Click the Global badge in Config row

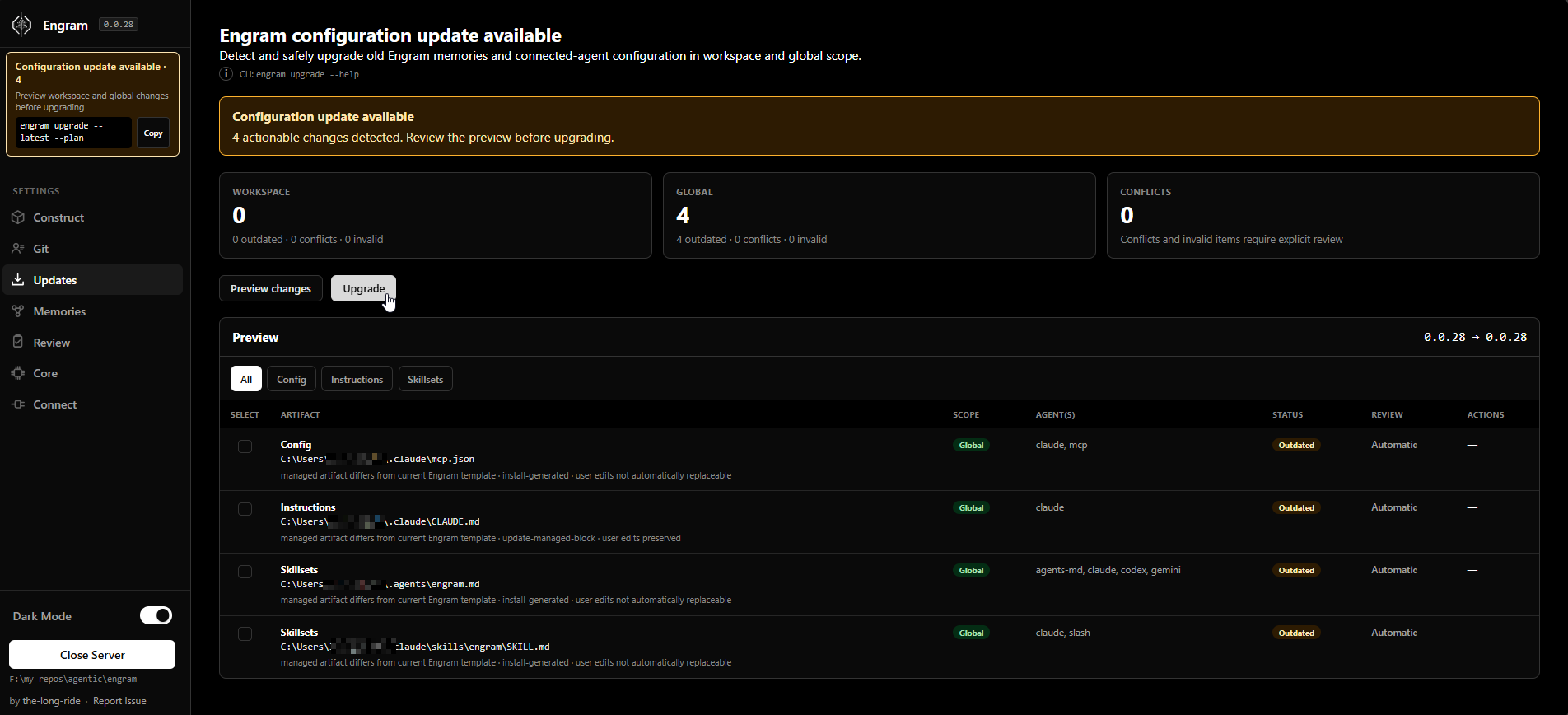[971, 445]
